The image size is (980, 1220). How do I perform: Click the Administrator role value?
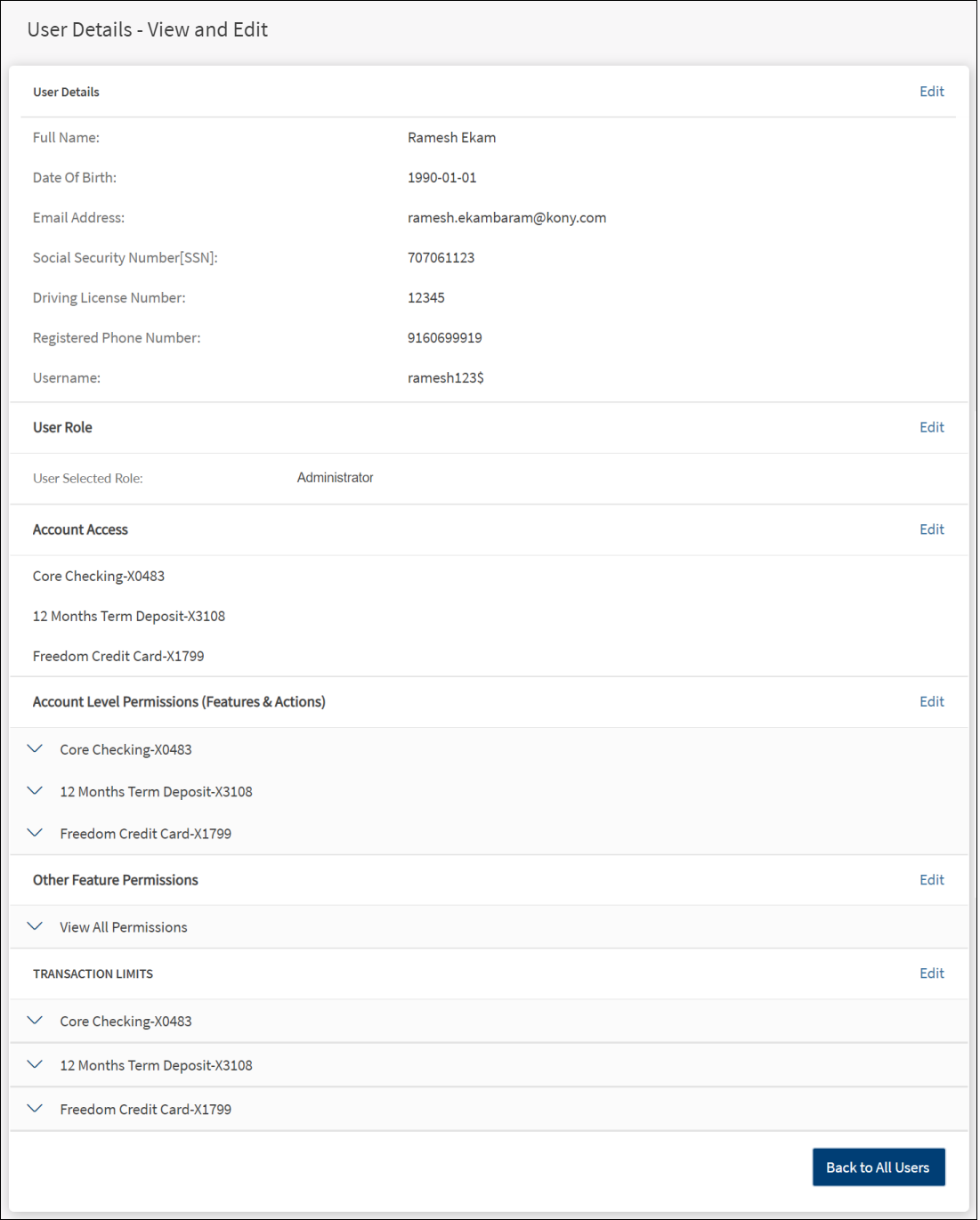(x=335, y=478)
